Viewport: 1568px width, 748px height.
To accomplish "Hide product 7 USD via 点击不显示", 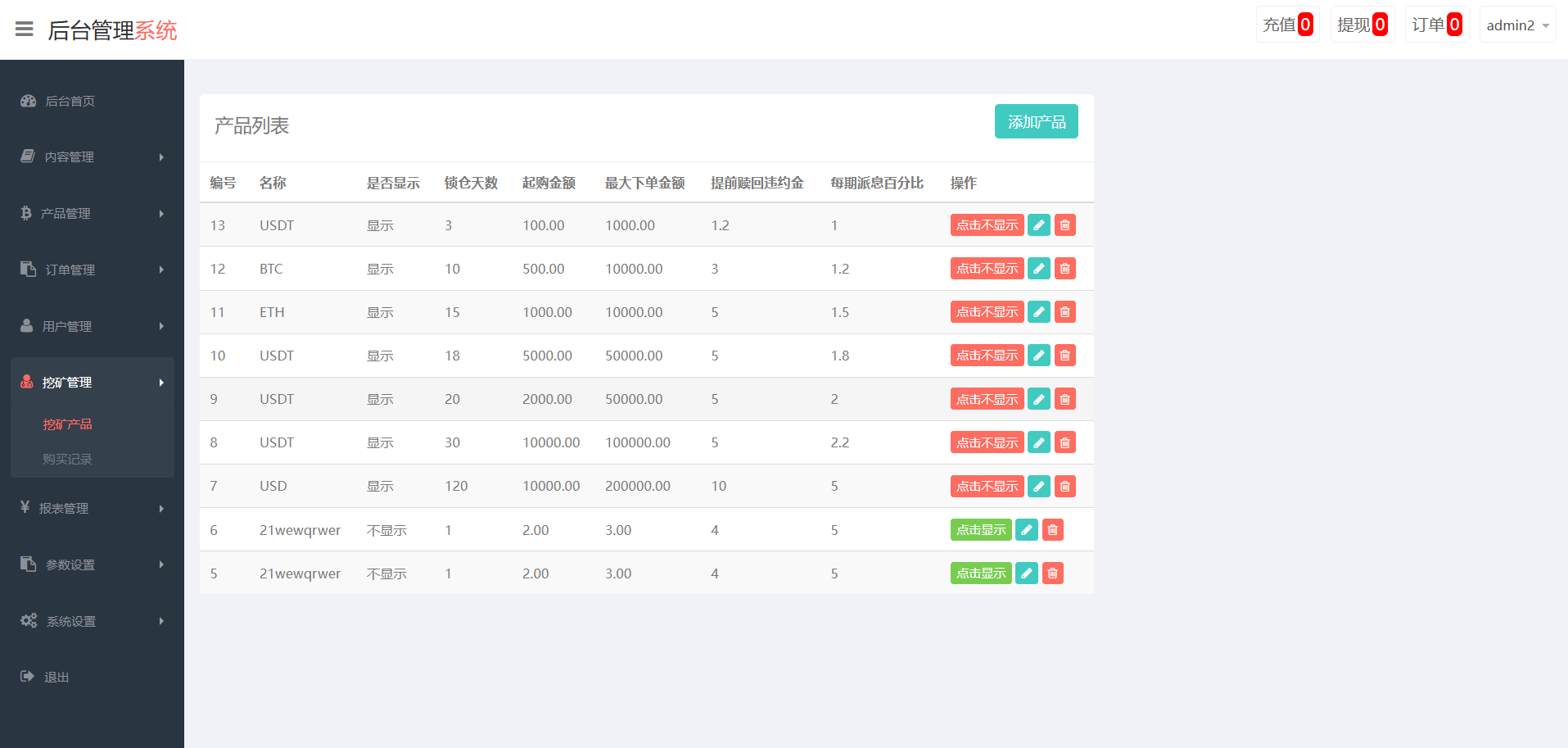I will pyautogui.click(x=987, y=486).
